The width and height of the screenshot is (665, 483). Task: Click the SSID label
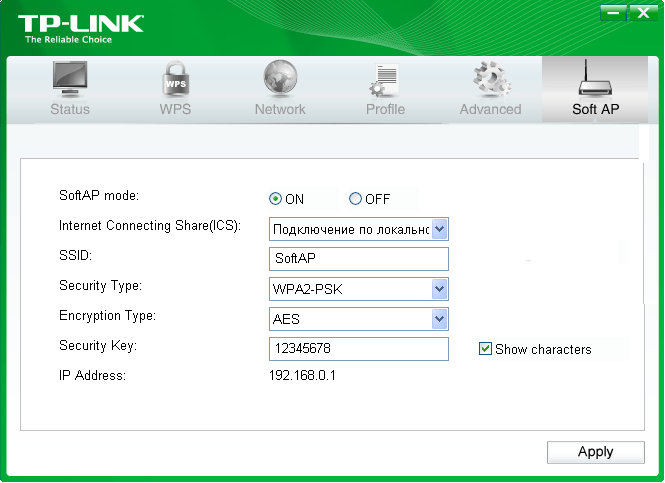[x=75, y=255]
